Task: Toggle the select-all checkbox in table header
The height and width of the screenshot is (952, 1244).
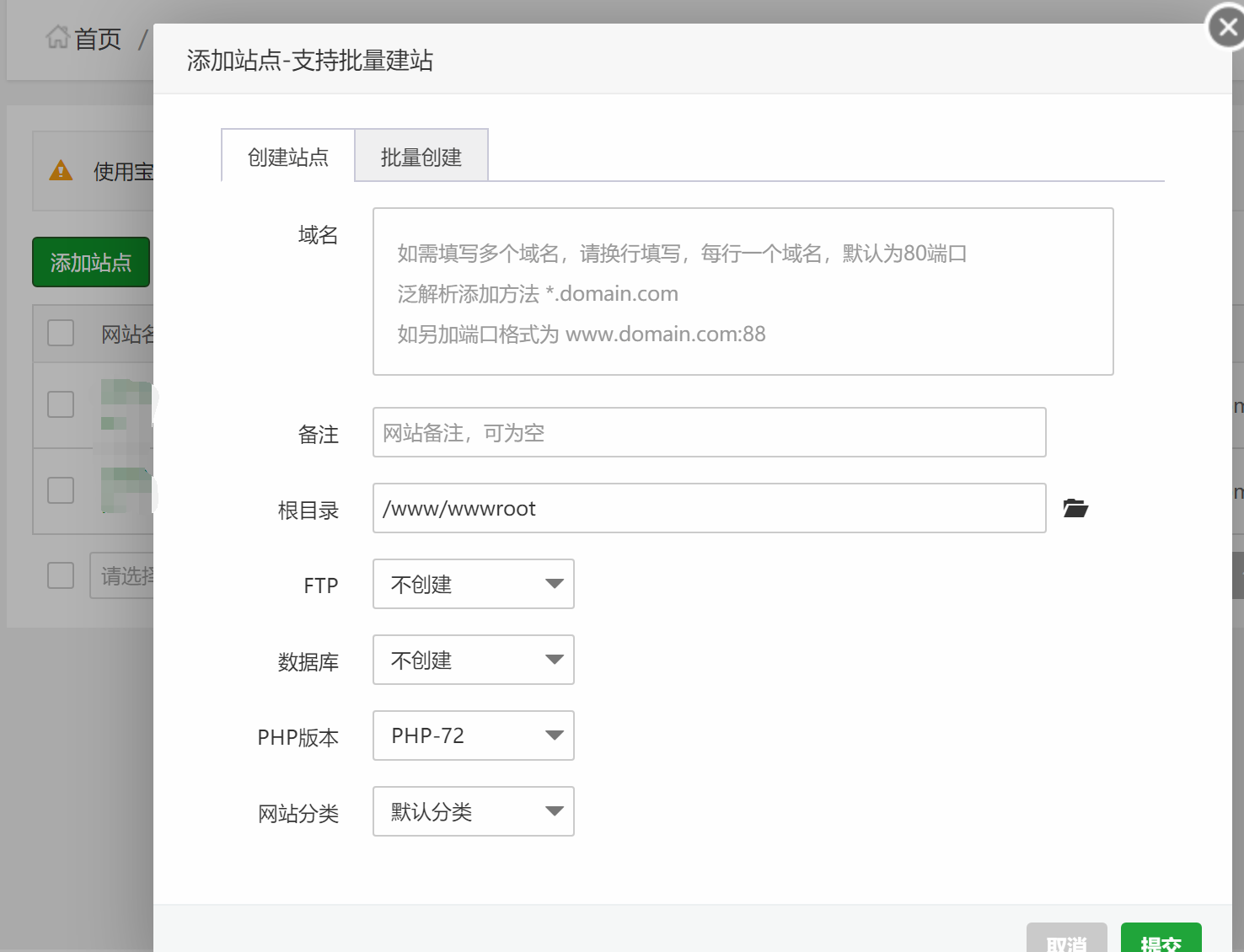Action: [x=60, y=333]
